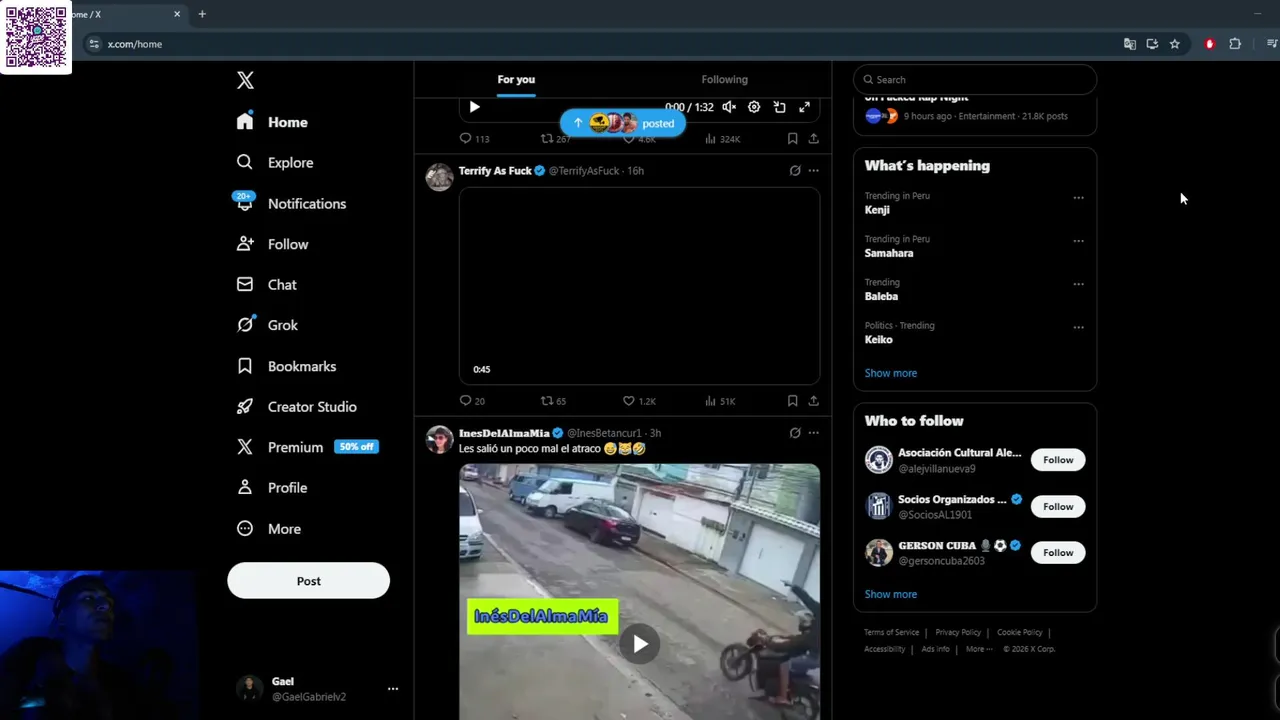Open the Ads info footer link
The width and height of the screenshot is (1280, 720).
point(935,649)
